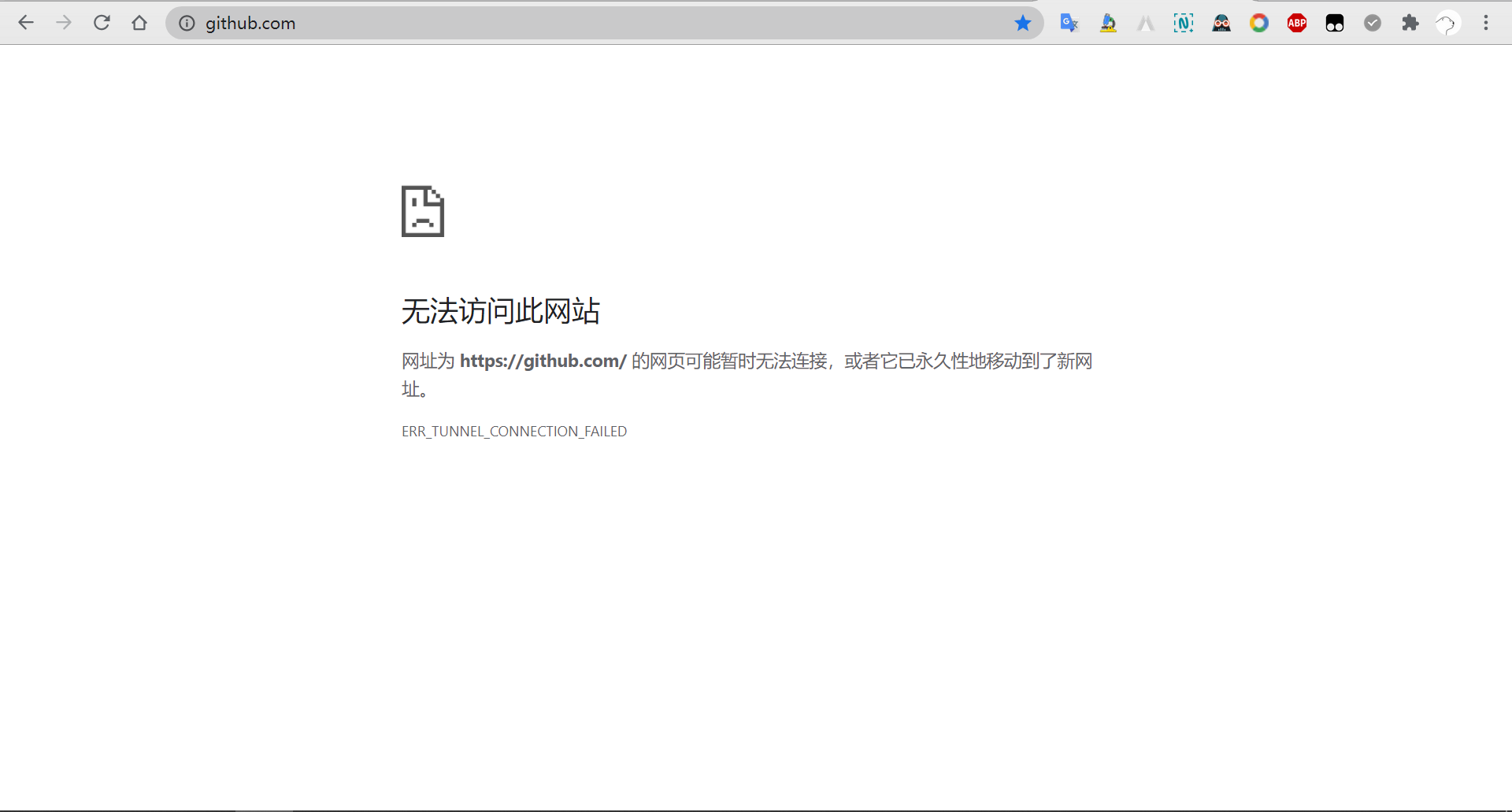
Task: Click inside the address bar
Action: pos(551,23)
